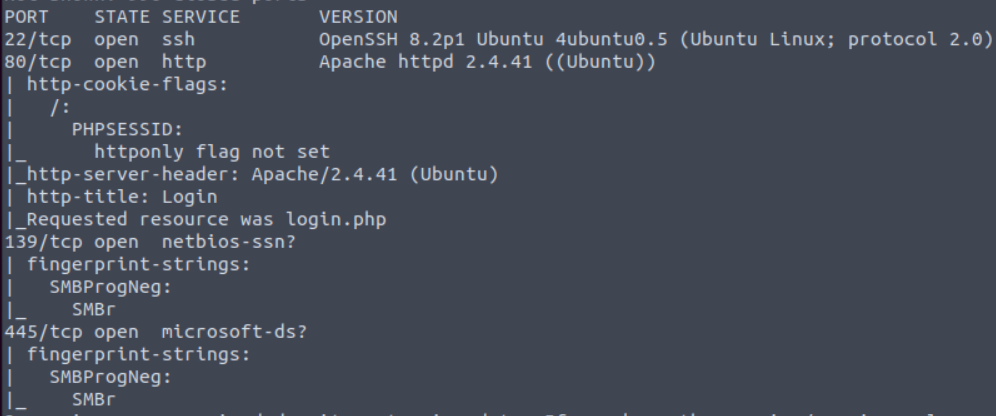Click the PORT column header
996x416 pixels.
[x=24, y=17]
